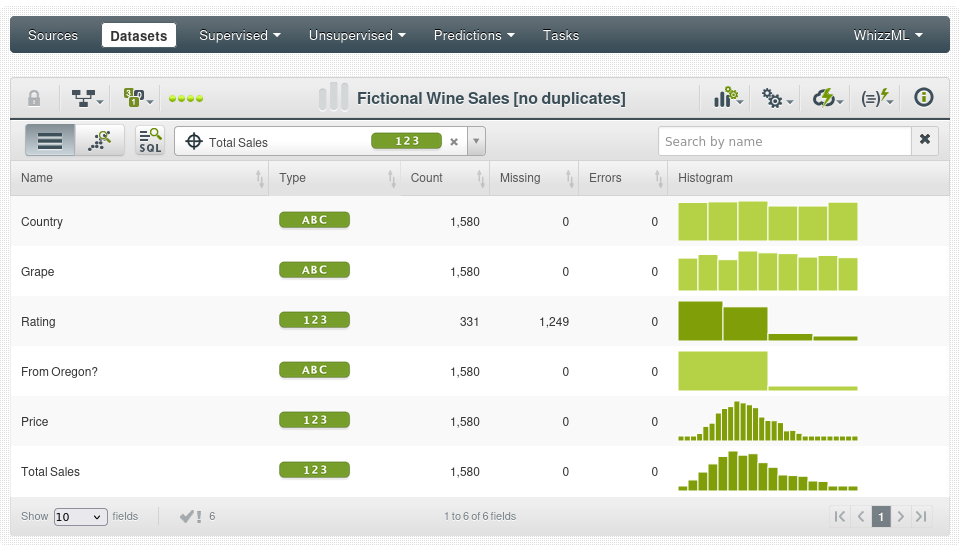This screenshot has width=966, height=552.
Task: Go to the Sources tab
Action: point(53,35)
